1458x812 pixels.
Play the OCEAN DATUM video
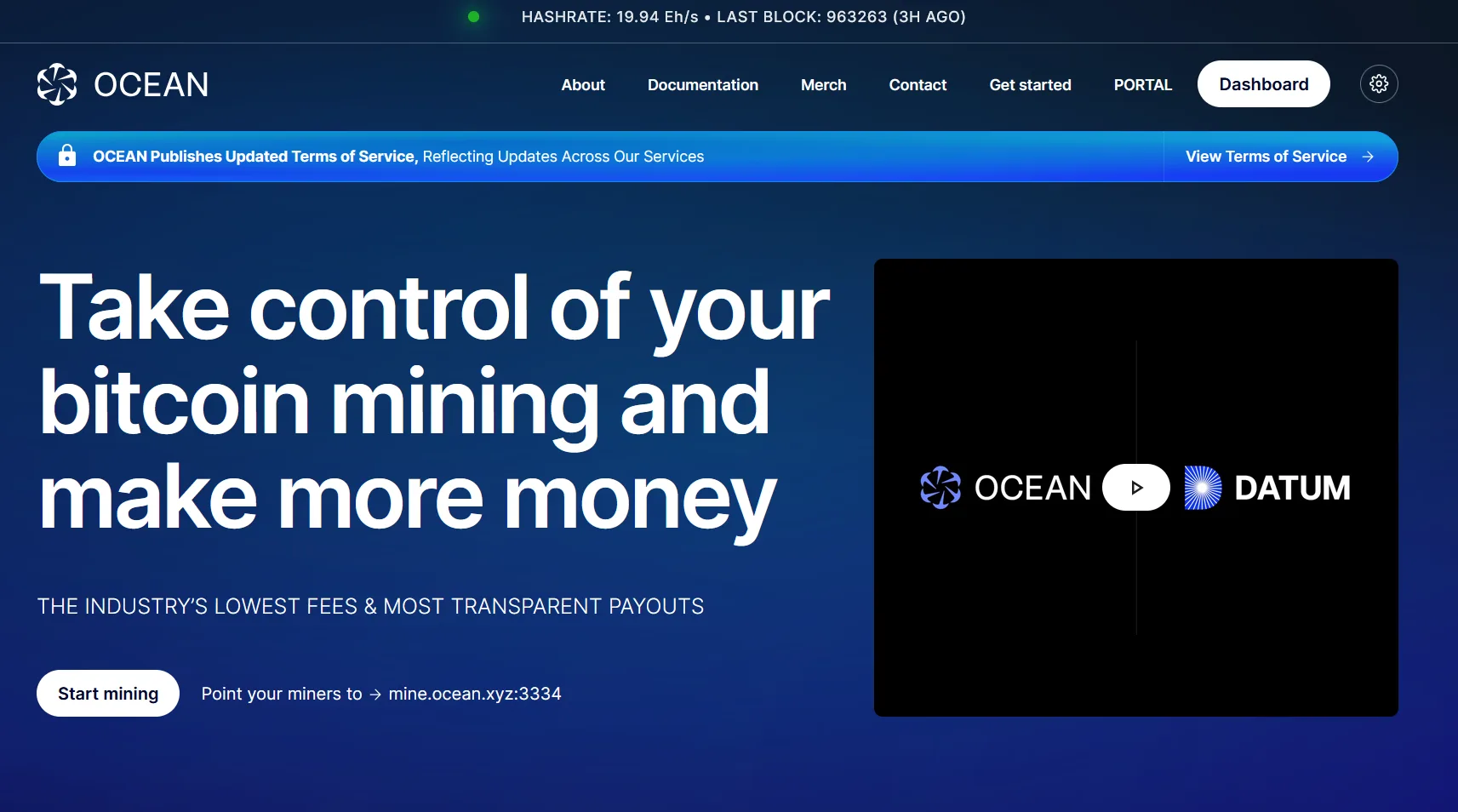click(x=1136, y=488)
